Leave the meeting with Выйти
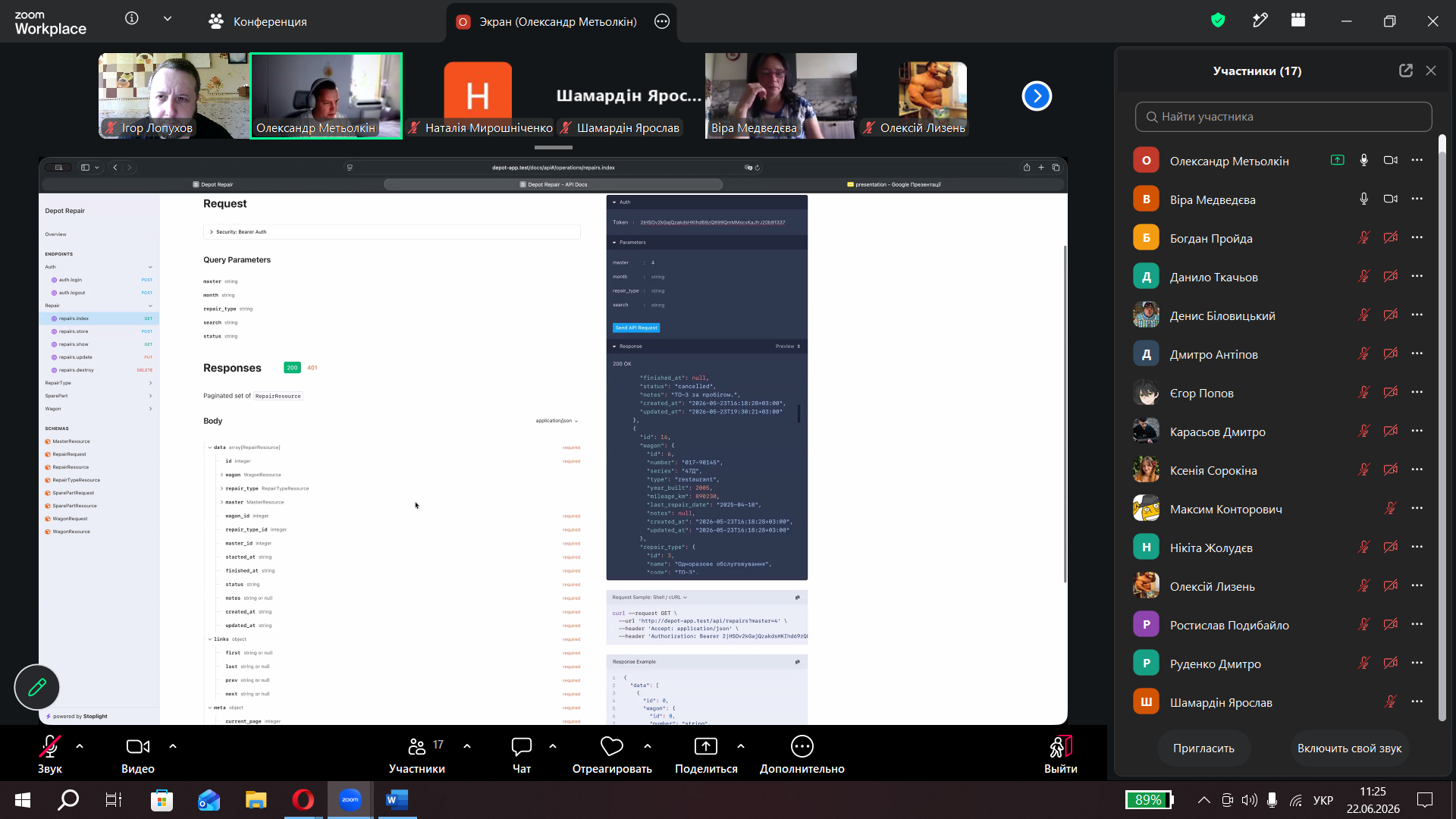Image resolution: width=1456 pixels, height=819 pixels. pyautogui.click(x=1060, y=755)
